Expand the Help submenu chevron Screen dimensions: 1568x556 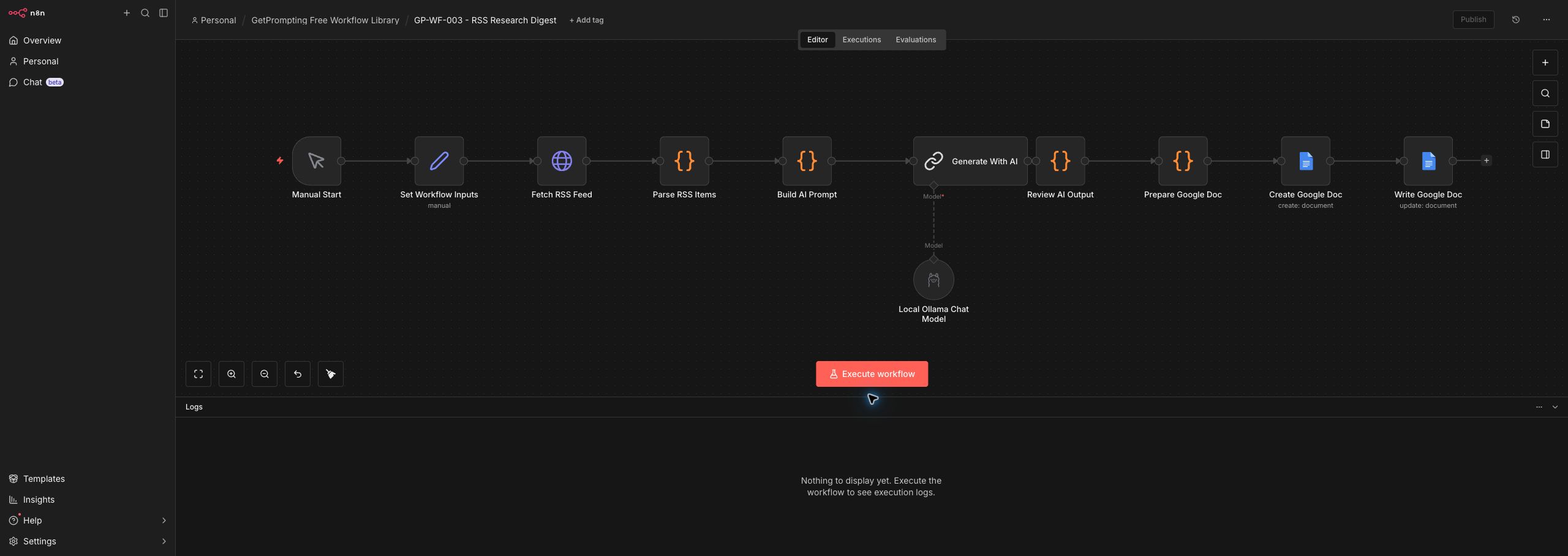164,520
